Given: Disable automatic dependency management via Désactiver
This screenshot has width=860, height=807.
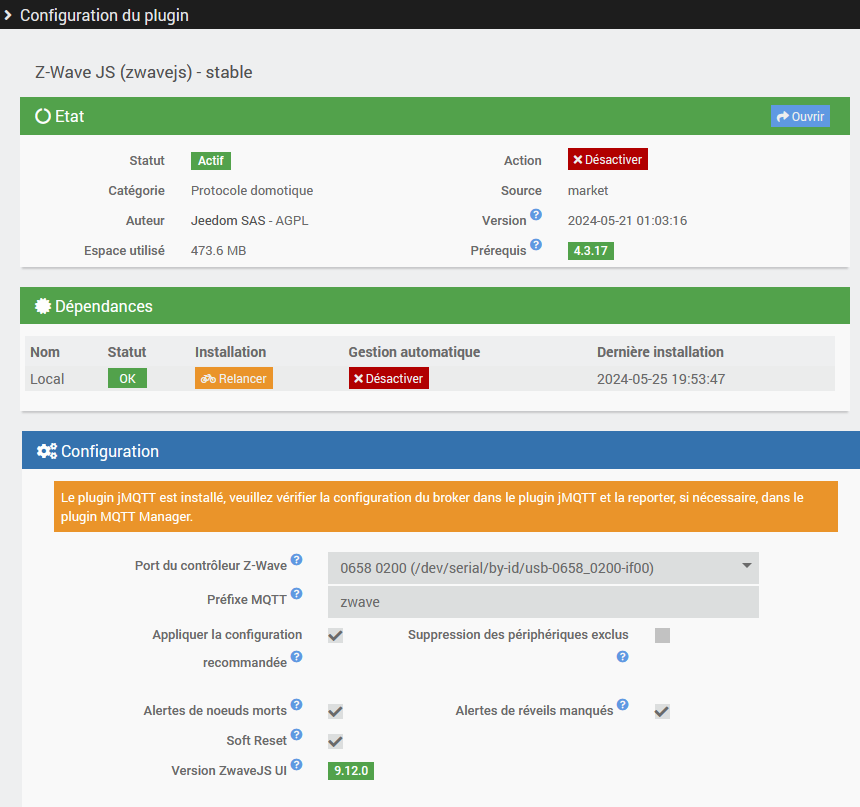Looking at the screenshot, I should click(x=389, y=379).
